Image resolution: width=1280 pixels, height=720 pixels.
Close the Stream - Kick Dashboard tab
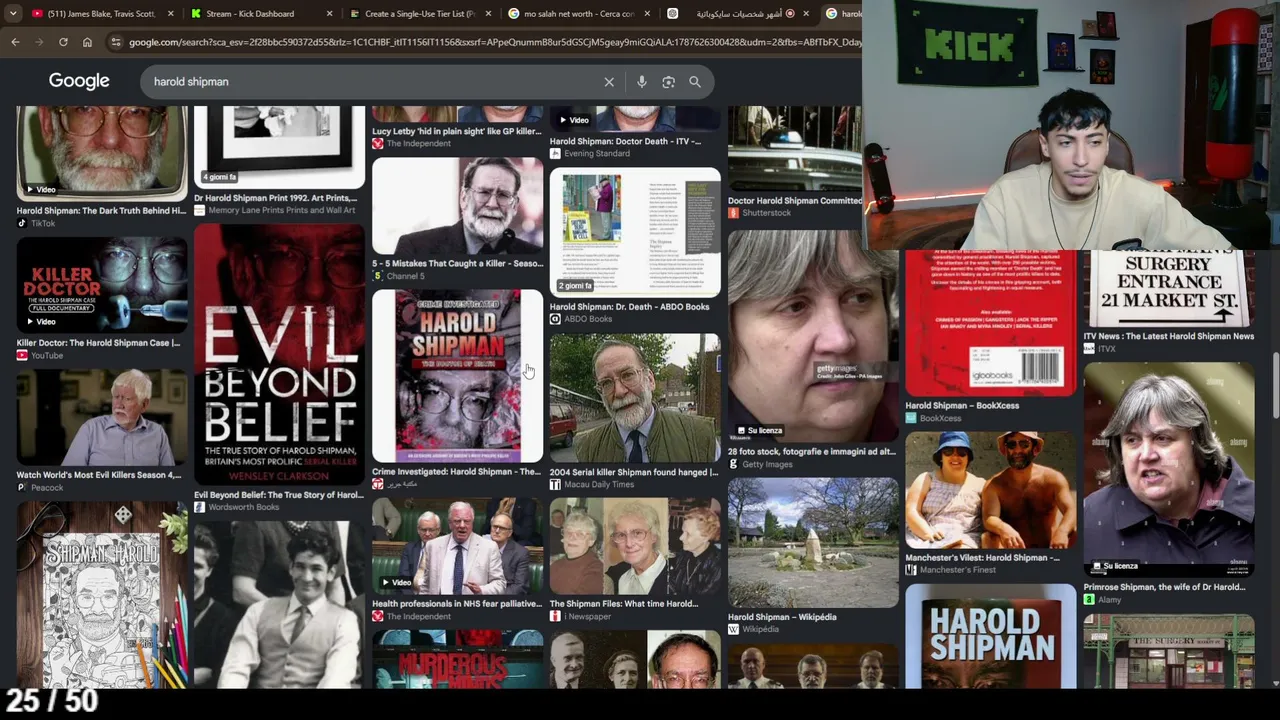(x=329, y=14)
